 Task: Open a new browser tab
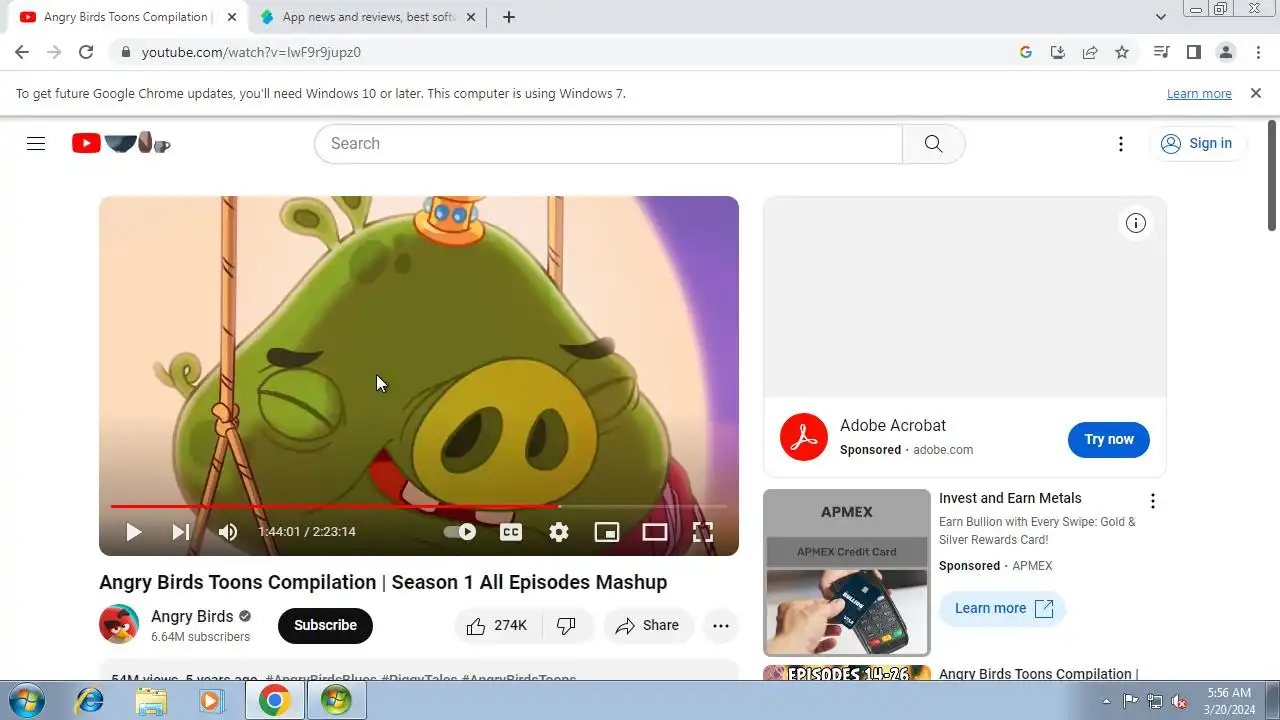[x=509, y=17]
